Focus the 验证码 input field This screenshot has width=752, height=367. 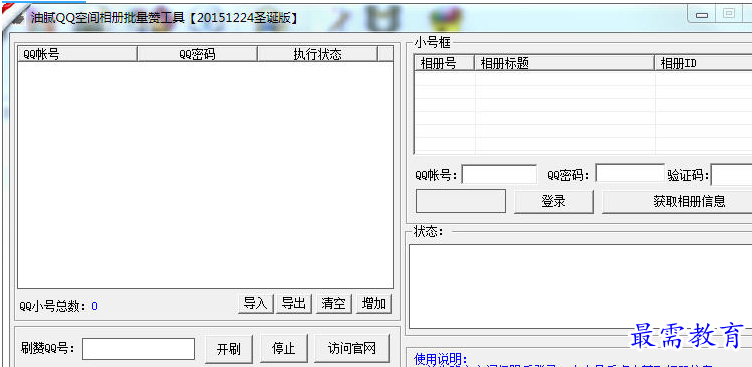click(731, 175)
